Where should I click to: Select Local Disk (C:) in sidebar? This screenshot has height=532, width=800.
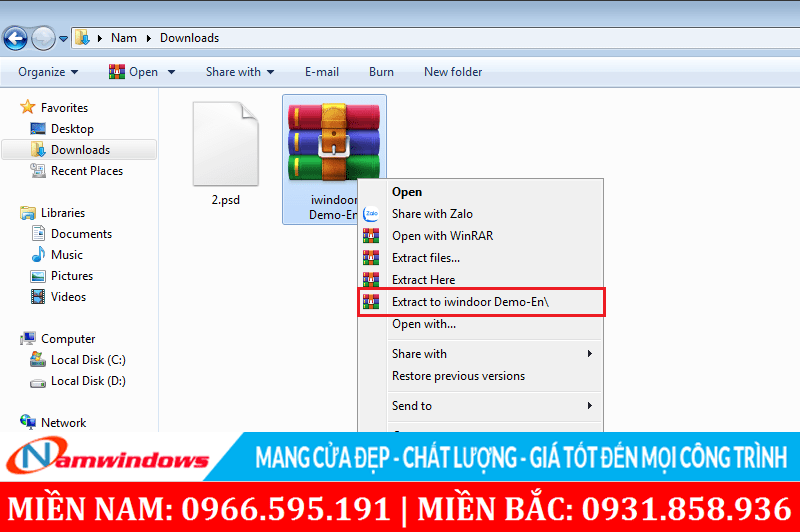click(88, 360)
